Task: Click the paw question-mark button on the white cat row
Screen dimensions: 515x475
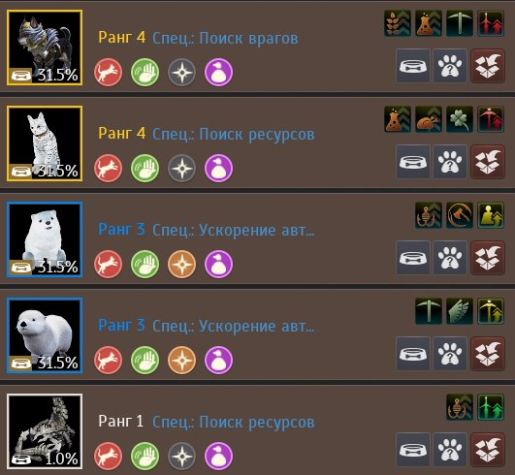Action: (x=450, y=162)
